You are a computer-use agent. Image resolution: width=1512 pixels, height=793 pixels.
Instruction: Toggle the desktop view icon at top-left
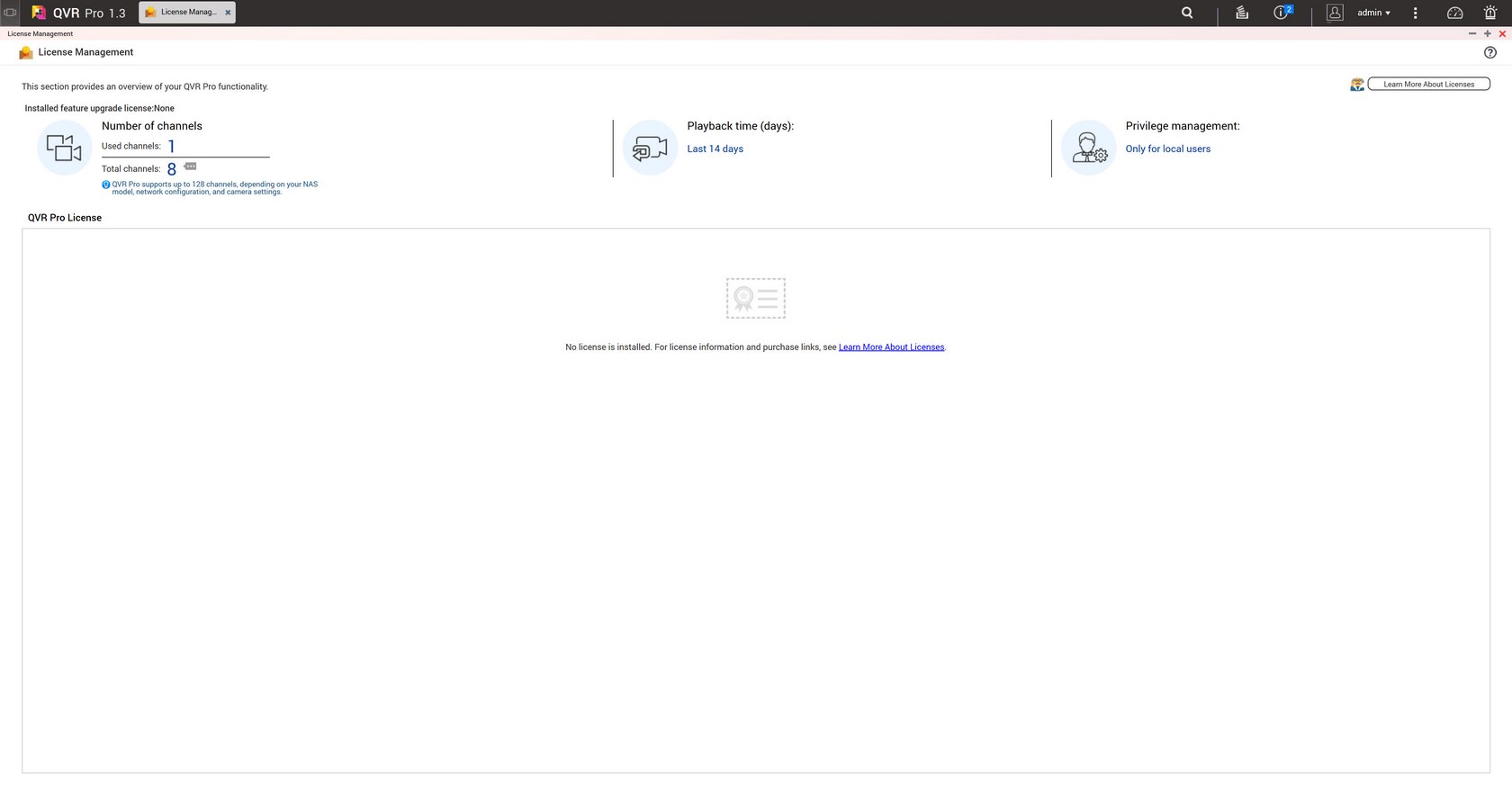coord(10,13)
